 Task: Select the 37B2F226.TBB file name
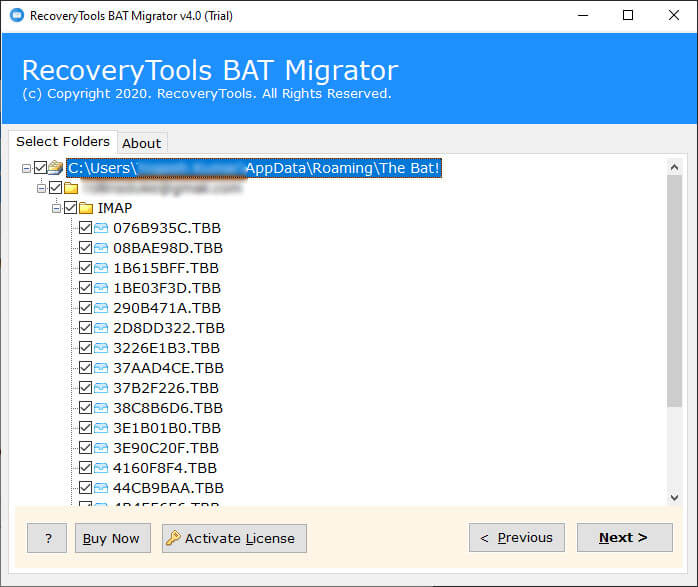[166, 388]
